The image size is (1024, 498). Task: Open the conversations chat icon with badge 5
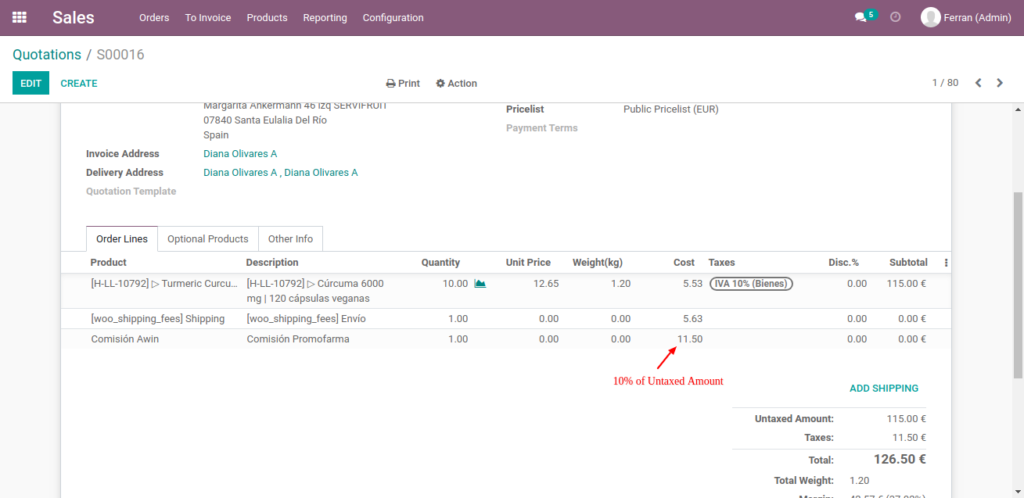click(865, 16)
